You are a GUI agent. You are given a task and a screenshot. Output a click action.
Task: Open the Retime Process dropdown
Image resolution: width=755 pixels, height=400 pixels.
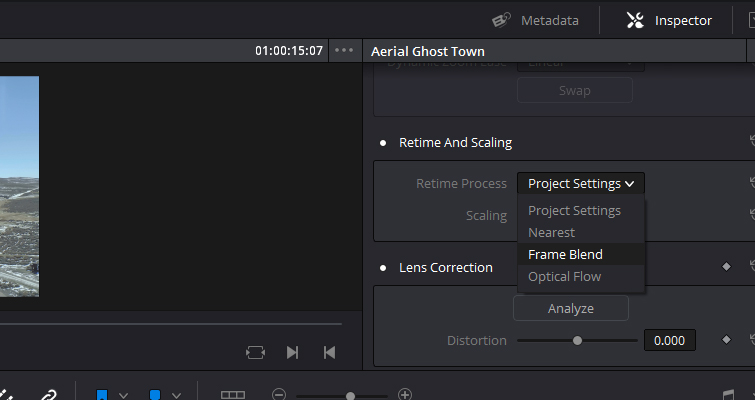[x=580, y=184]
